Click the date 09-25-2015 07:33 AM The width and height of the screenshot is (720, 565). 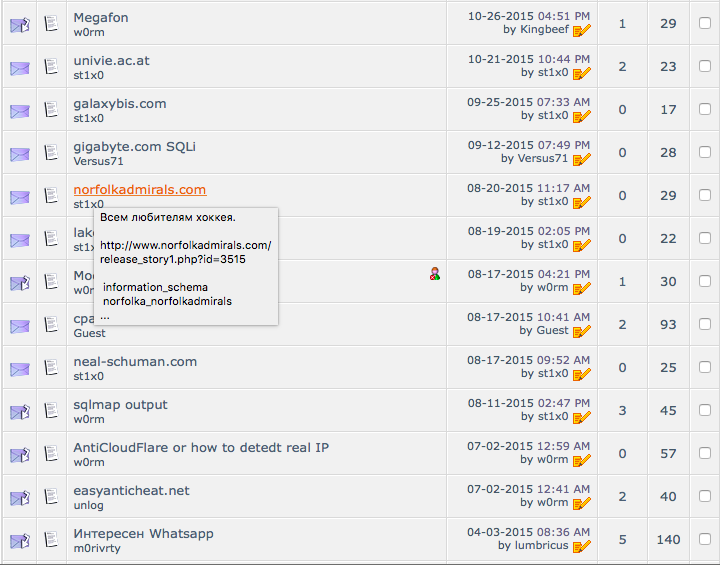(529, 102)
